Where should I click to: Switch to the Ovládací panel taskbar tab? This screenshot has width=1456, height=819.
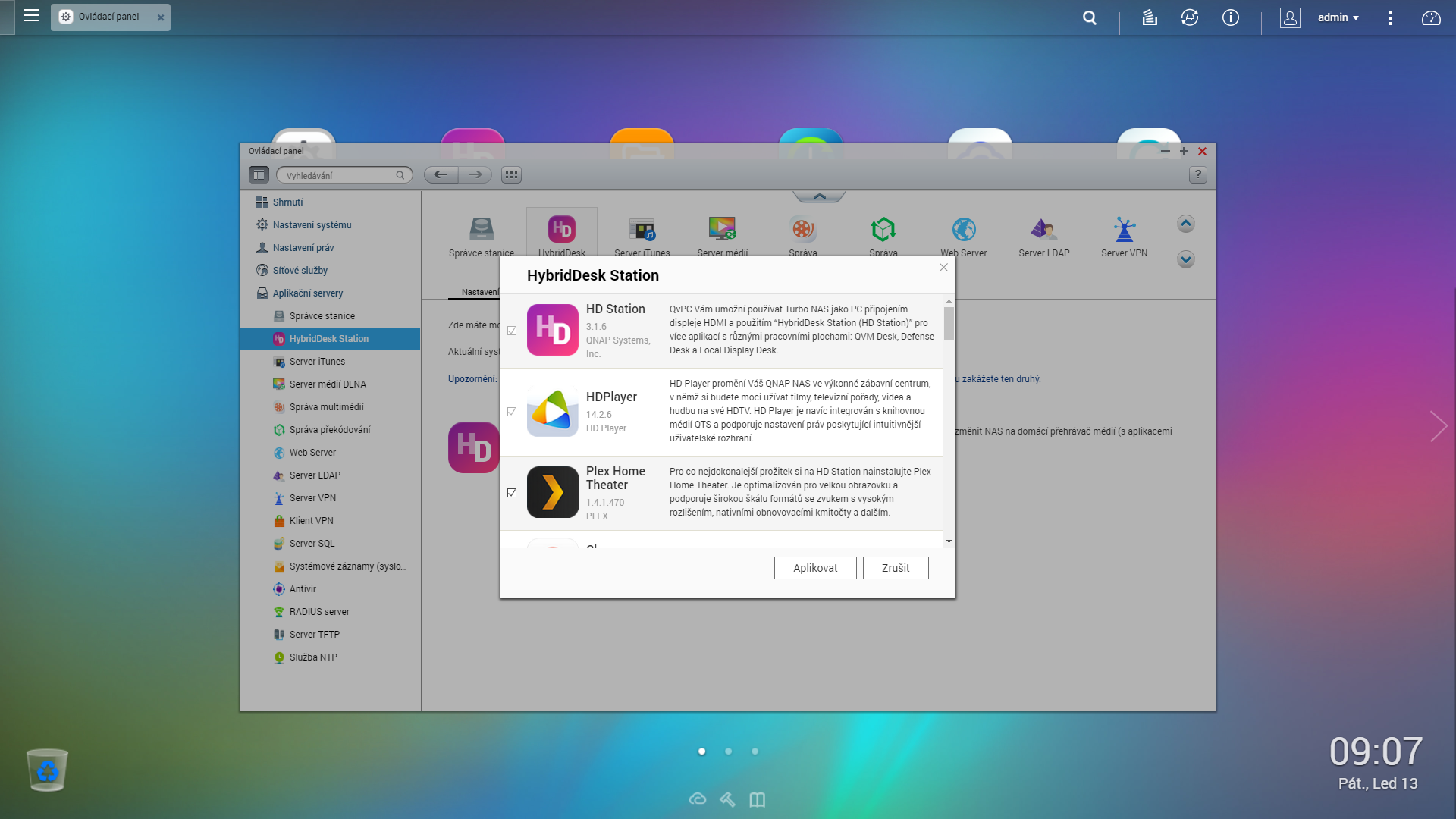point(108,17)
